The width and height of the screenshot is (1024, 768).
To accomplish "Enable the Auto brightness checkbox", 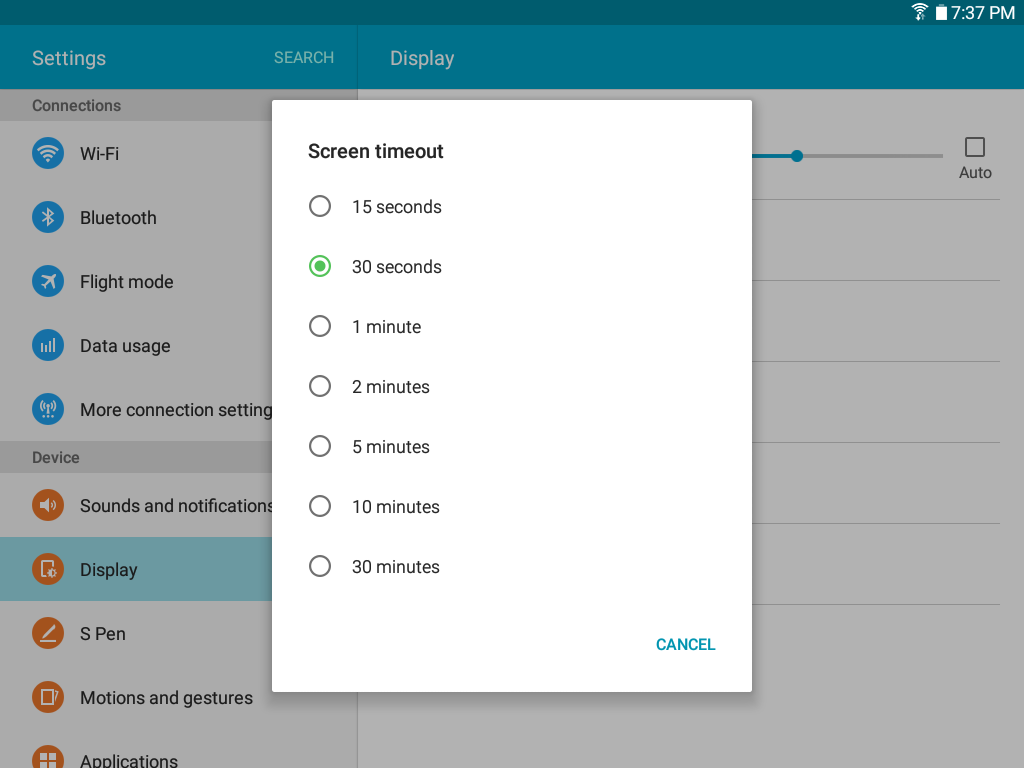I will (975, 147).
